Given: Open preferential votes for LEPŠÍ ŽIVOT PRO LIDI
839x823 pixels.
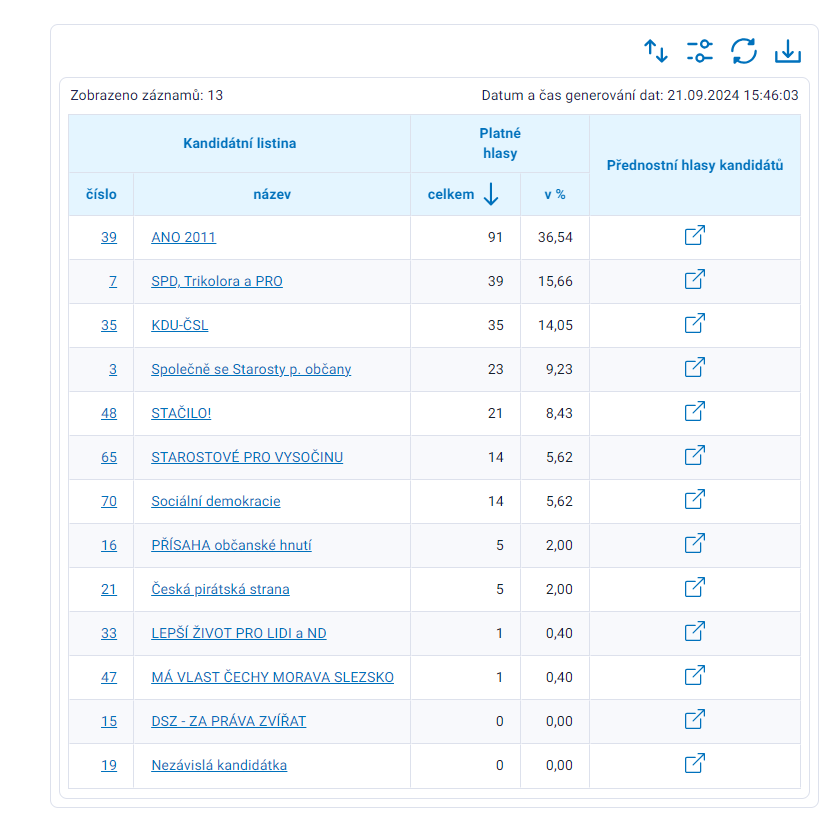Looking at the screenshot, I should 695,631.
